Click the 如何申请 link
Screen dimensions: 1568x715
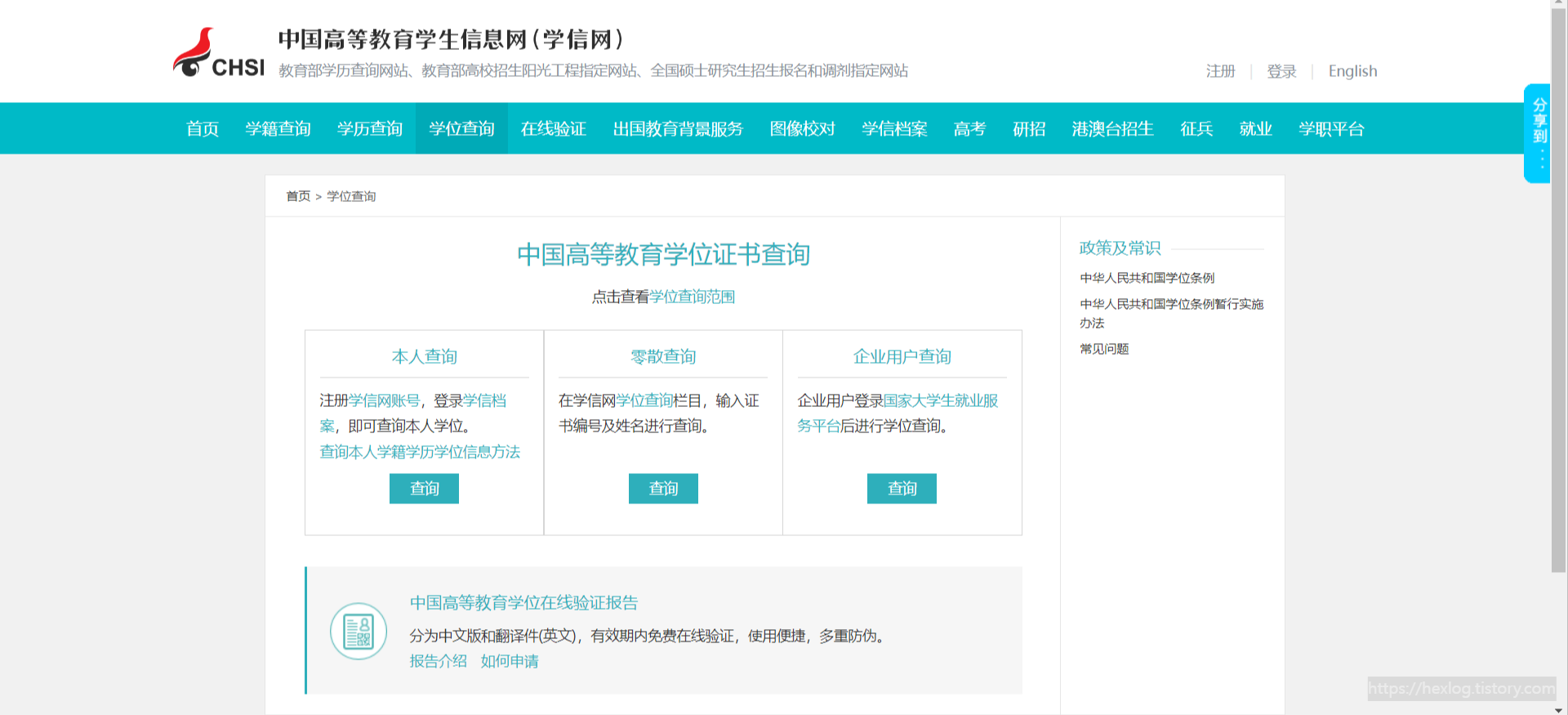click(x=510, y=661)
